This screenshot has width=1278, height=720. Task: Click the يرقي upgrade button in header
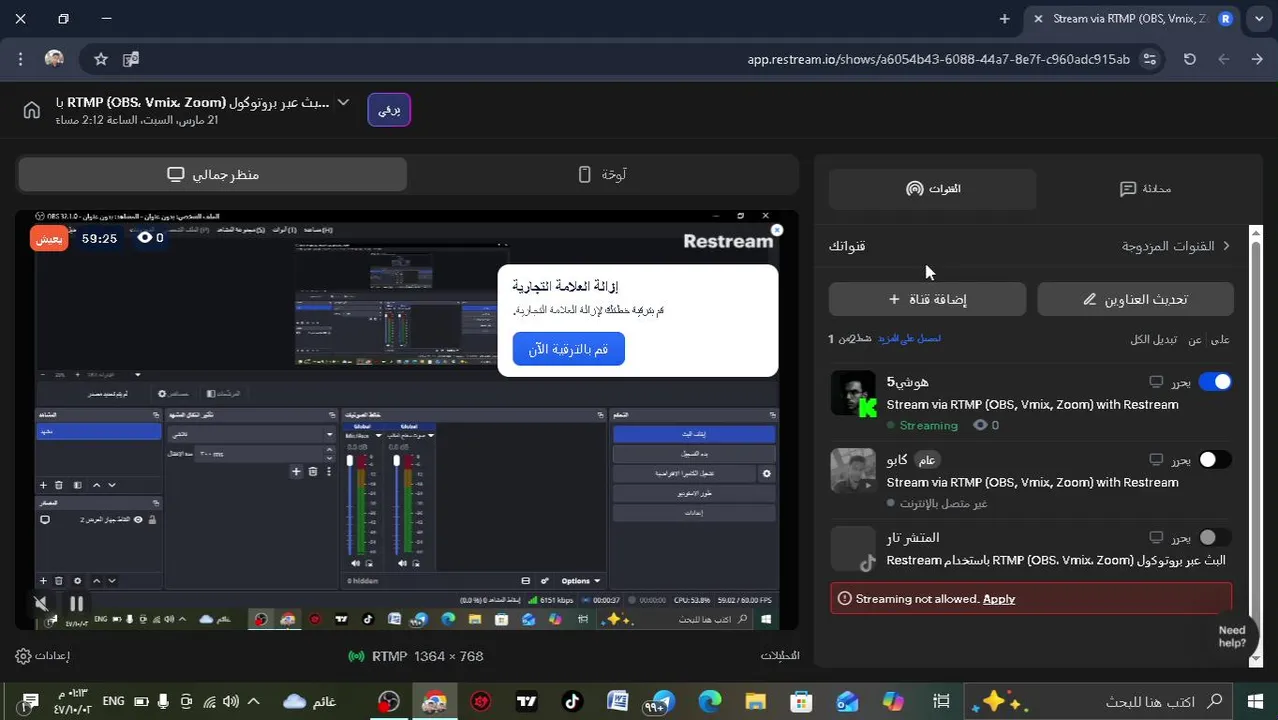389,110
